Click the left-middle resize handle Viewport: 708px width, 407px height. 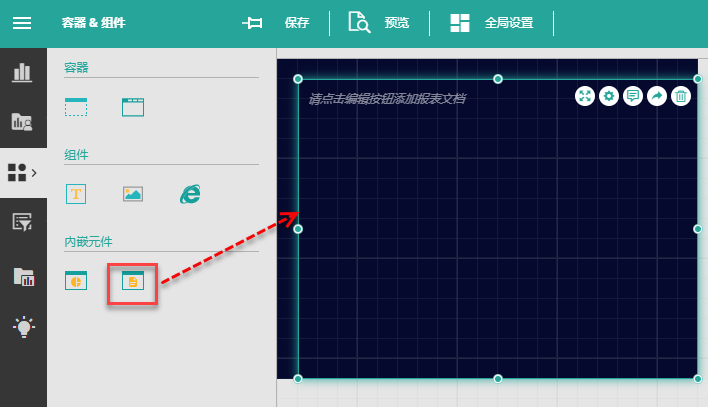(298, 229)
